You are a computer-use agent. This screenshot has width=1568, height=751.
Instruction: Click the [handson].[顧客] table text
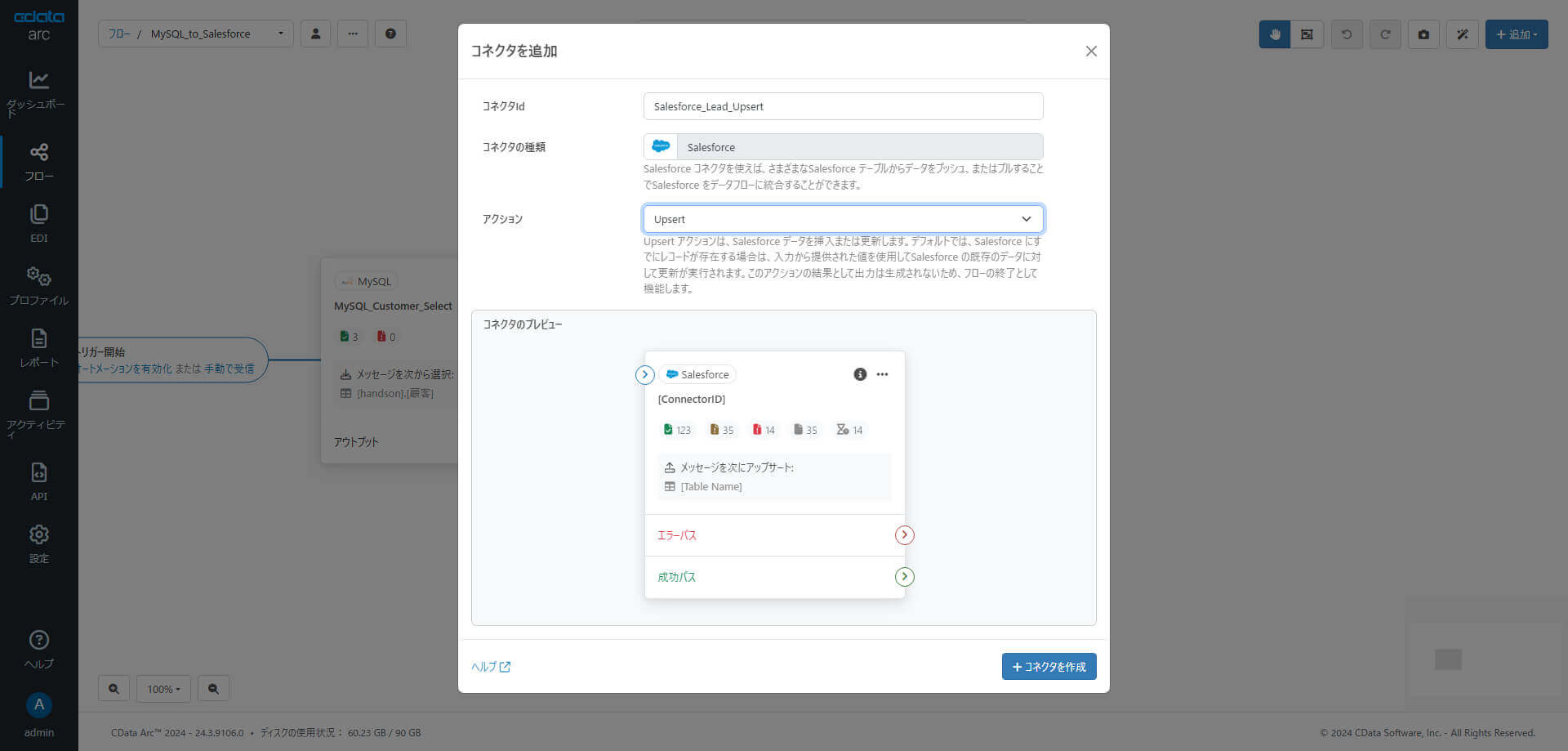(x=395, y=393)
